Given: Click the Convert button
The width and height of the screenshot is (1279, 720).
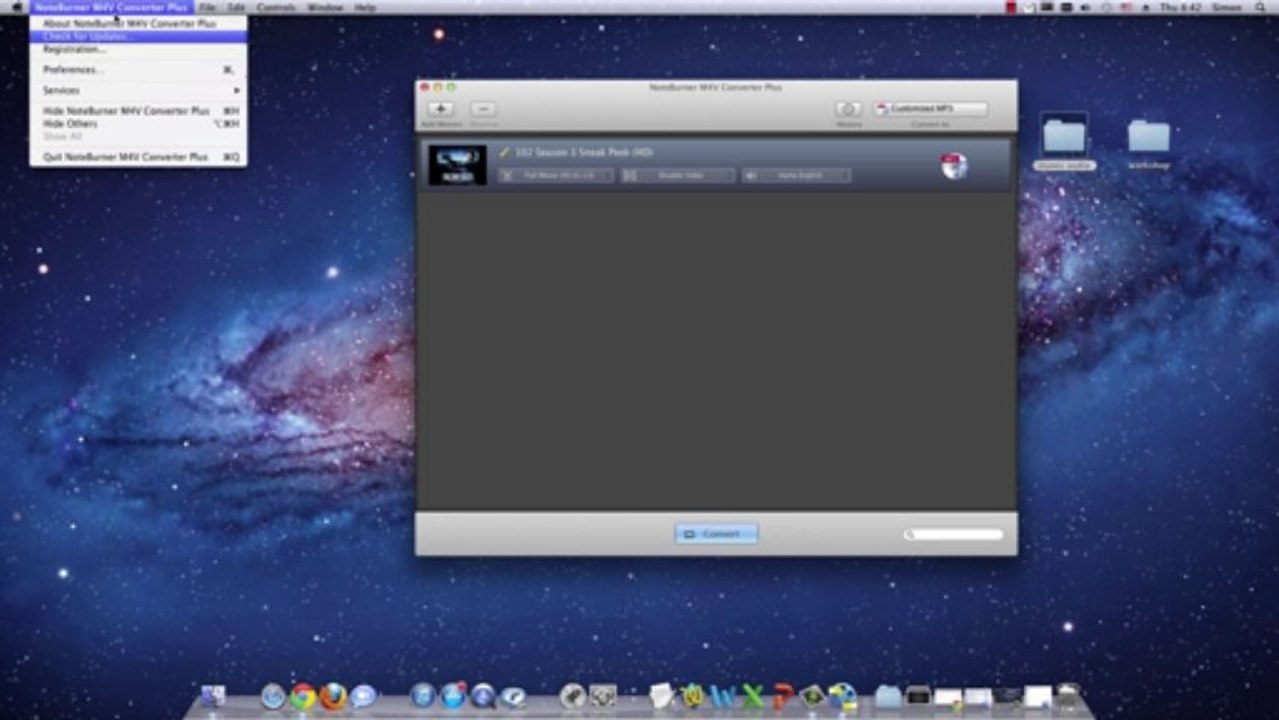Looking at the screenshot, I should tap(716, 534).
